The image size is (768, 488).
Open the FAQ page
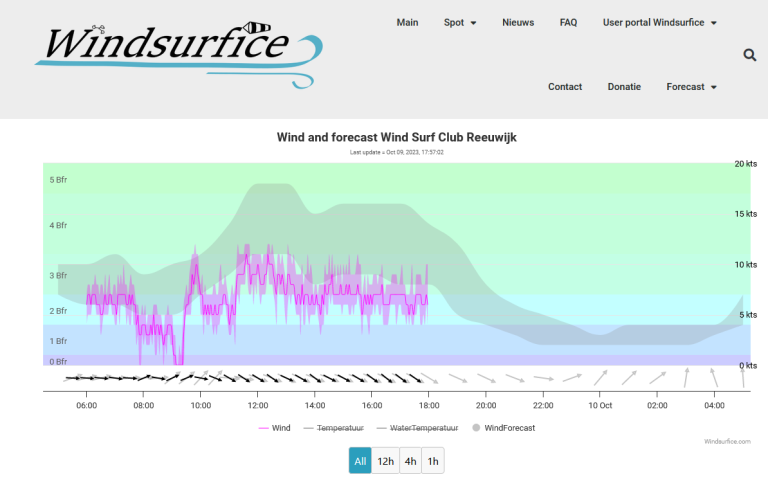click(568, 22)
